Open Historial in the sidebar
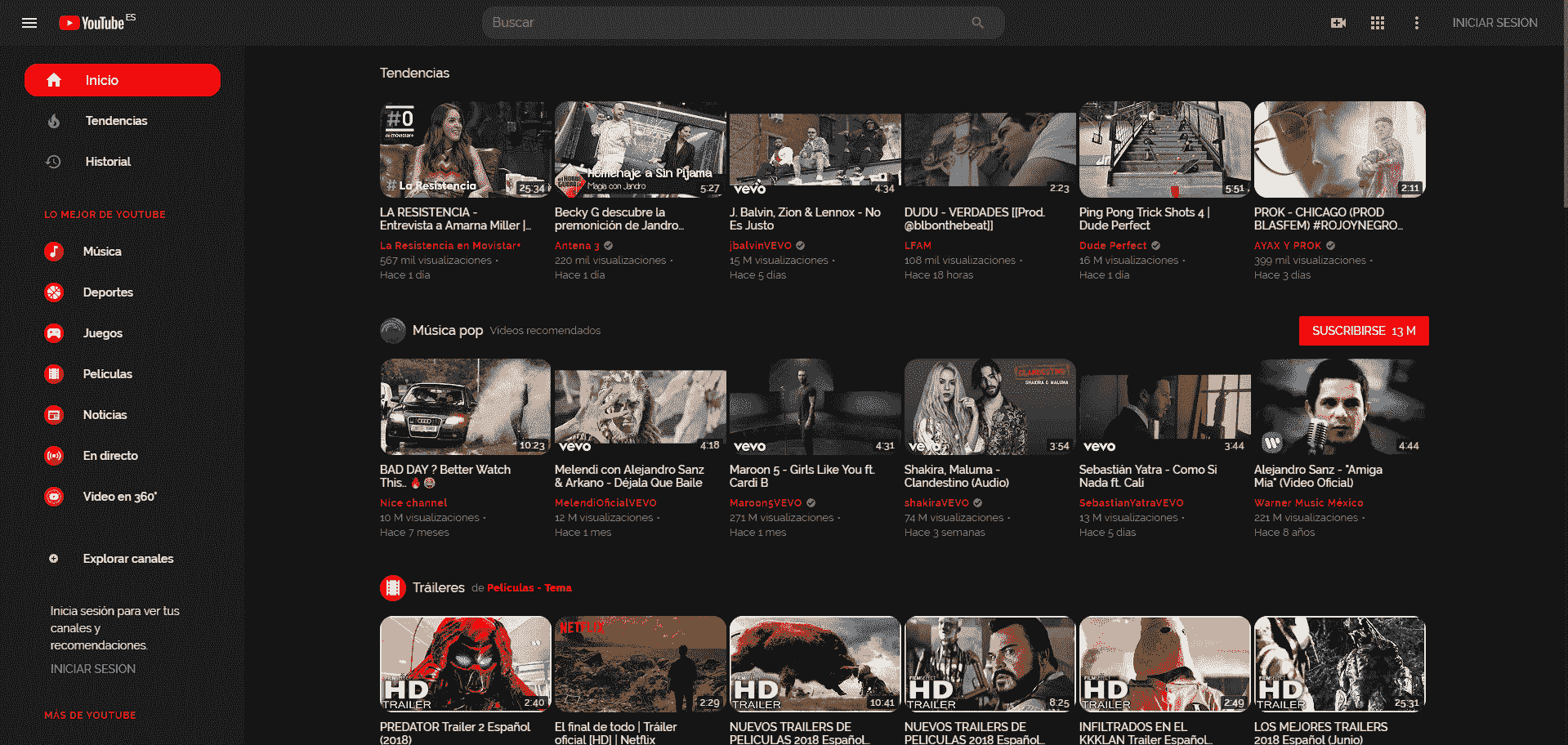 point(123,162)
